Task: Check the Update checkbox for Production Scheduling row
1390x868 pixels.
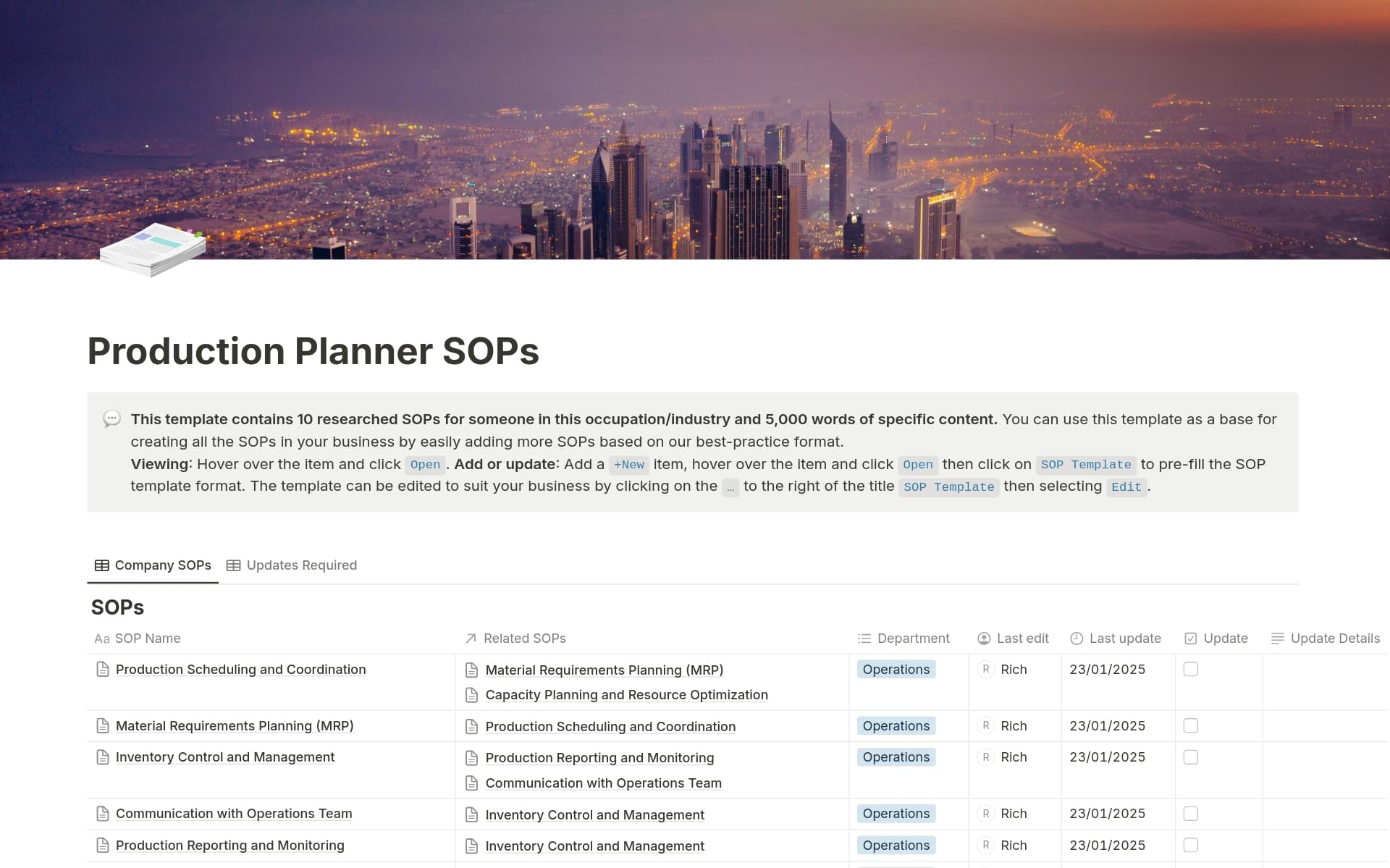Action: click(x=1191, y=670)
